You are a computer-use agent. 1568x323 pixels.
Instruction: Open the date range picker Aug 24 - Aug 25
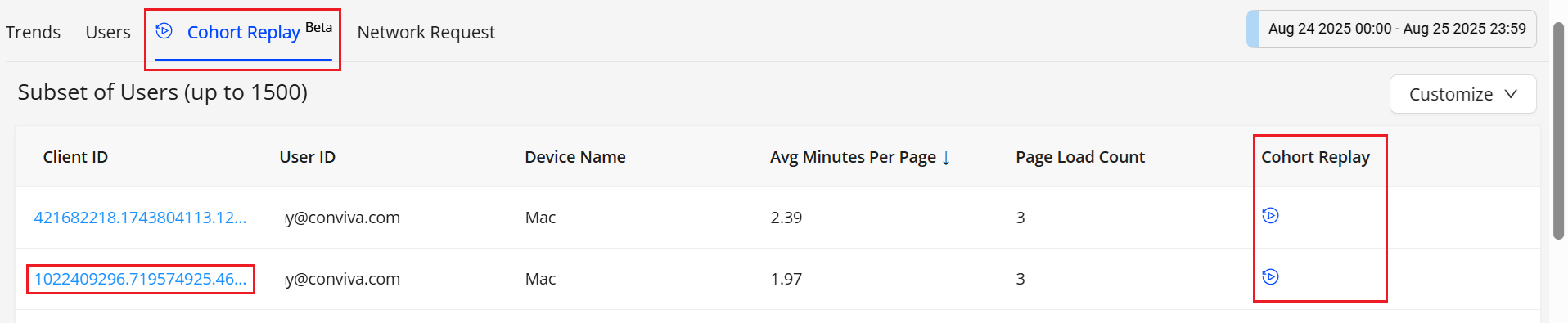coord(1391,29)
